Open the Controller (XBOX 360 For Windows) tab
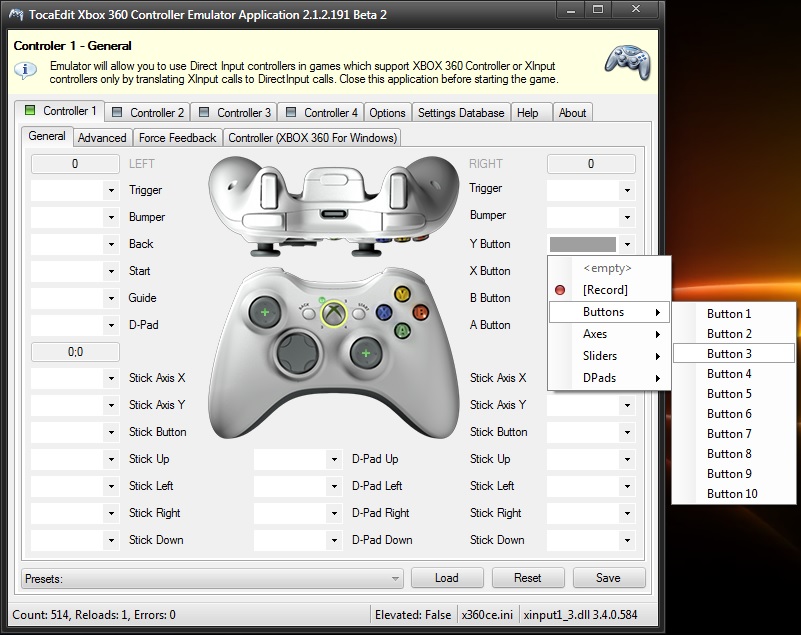The width and height of the screenshot is (801, 635). click(312, 138)
